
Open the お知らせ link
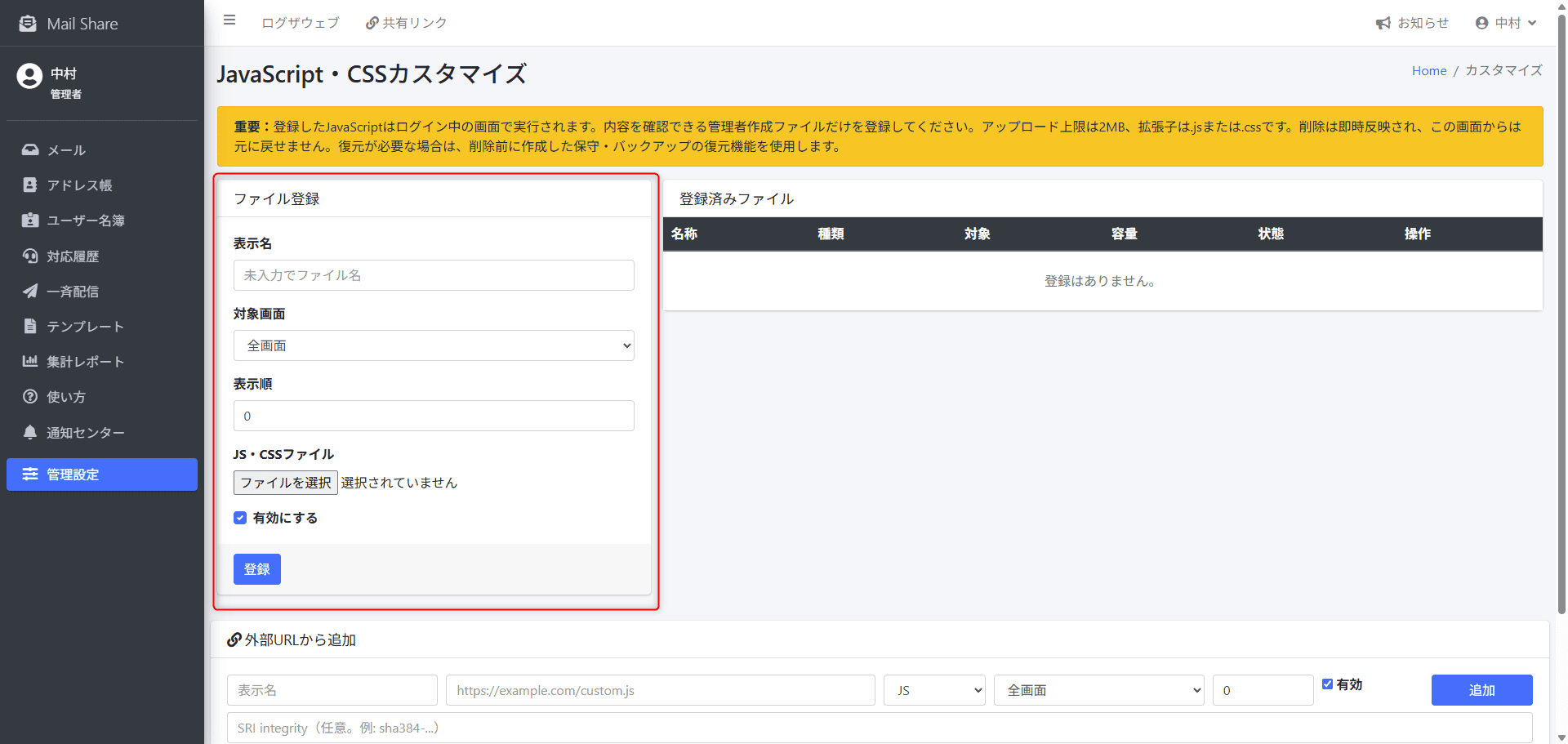(x=1412, y=23)
